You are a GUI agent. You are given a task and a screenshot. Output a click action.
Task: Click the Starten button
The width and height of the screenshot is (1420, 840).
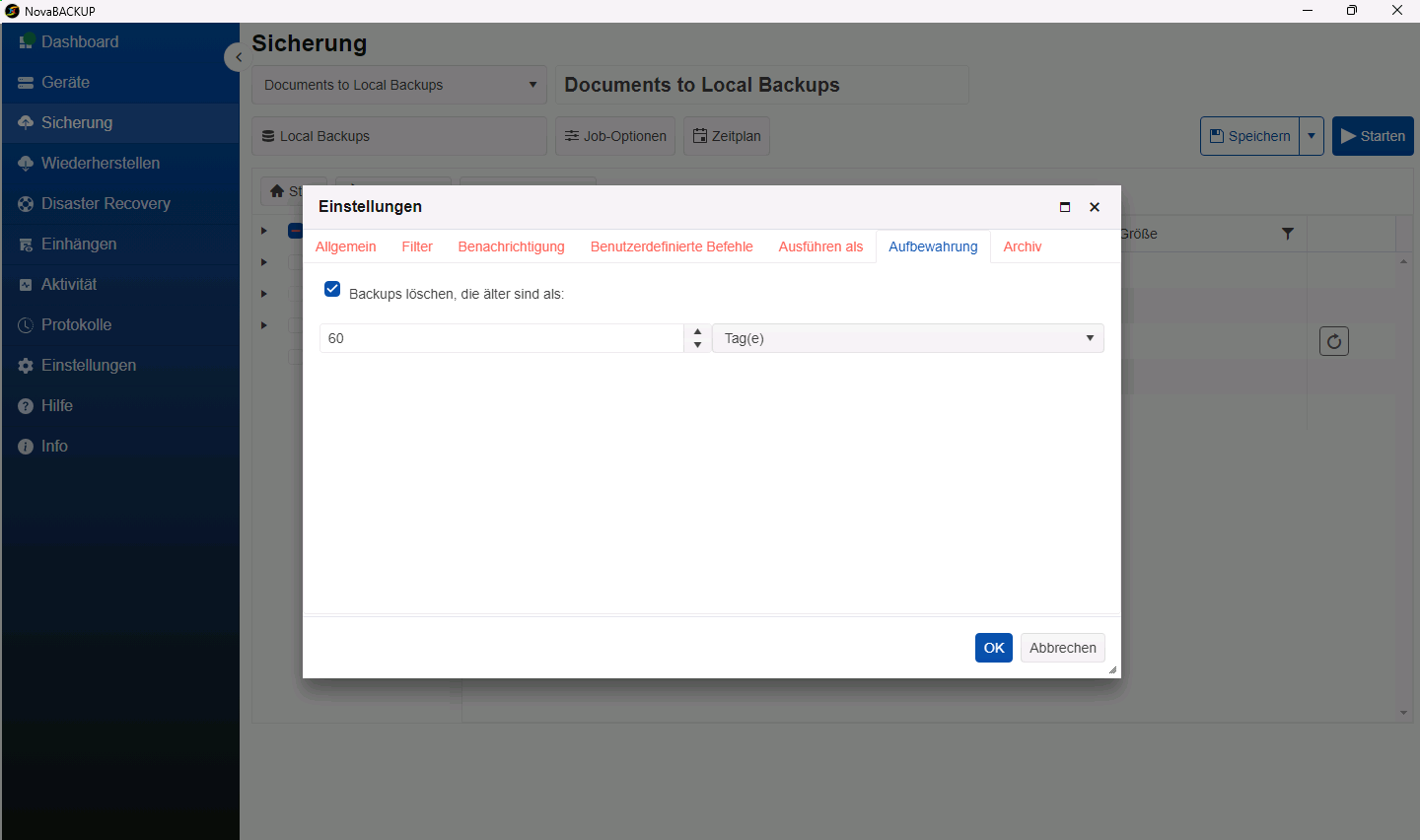(1373, 136)
